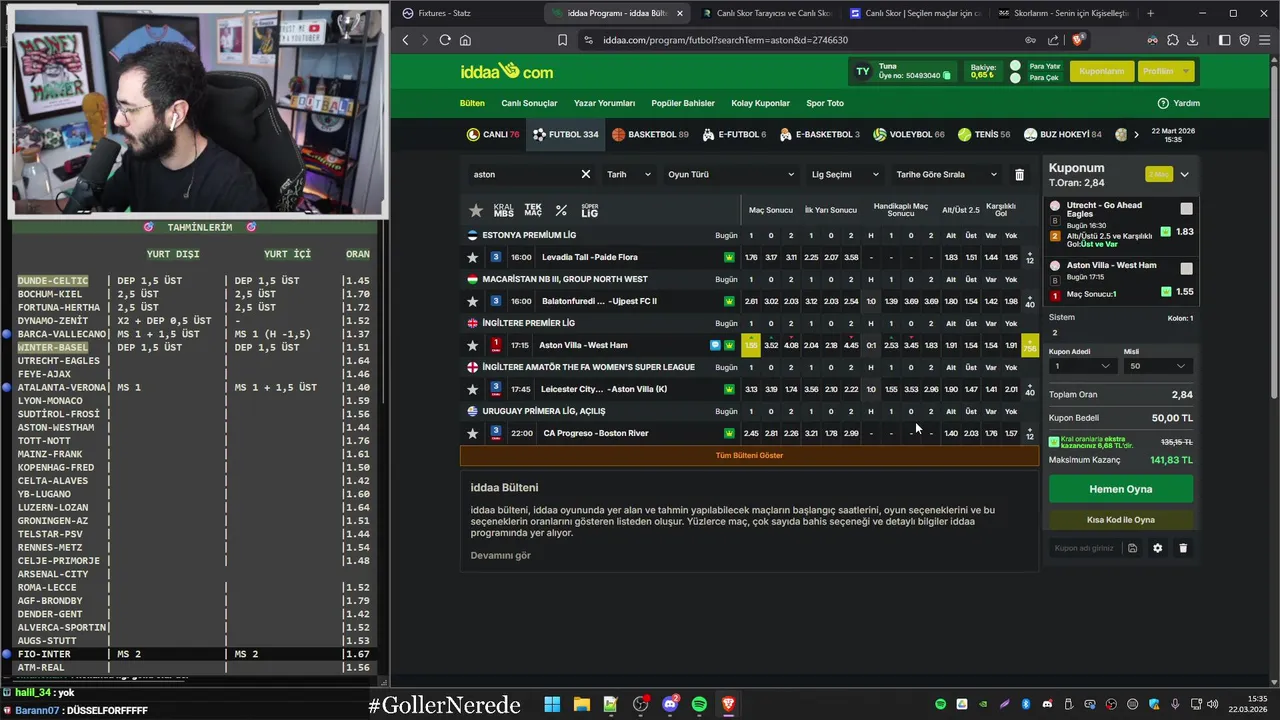Viewport: 1280px width, 720px height.
Task: Open the Lig Seçimi dropdown
Action: pyautogui.click(x=845, y=174)
